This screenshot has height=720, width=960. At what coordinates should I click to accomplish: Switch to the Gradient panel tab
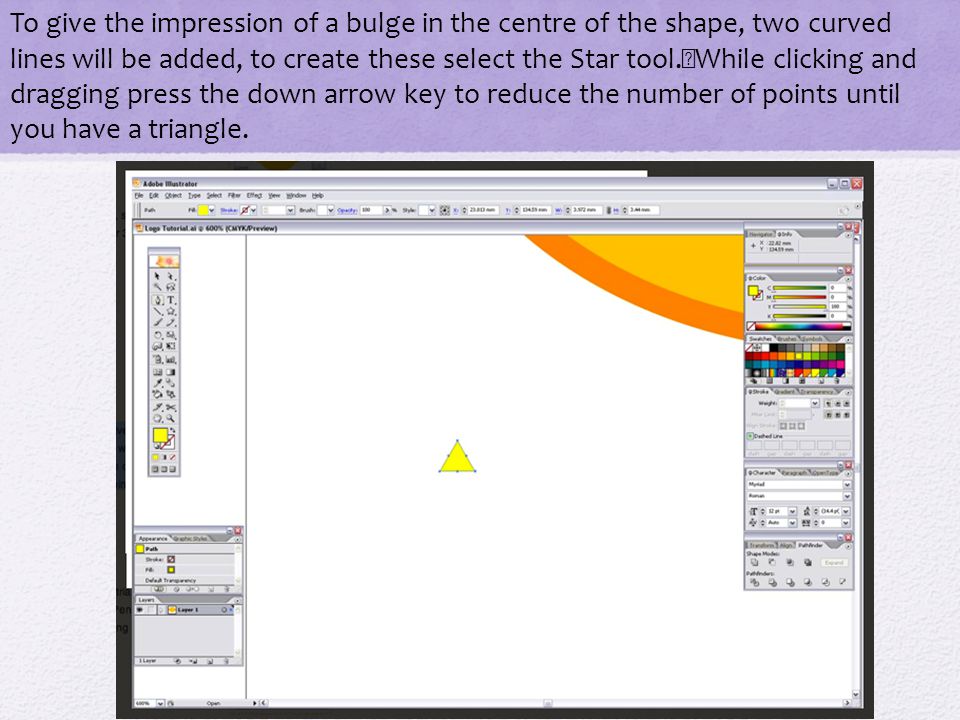tap(784, 391)
